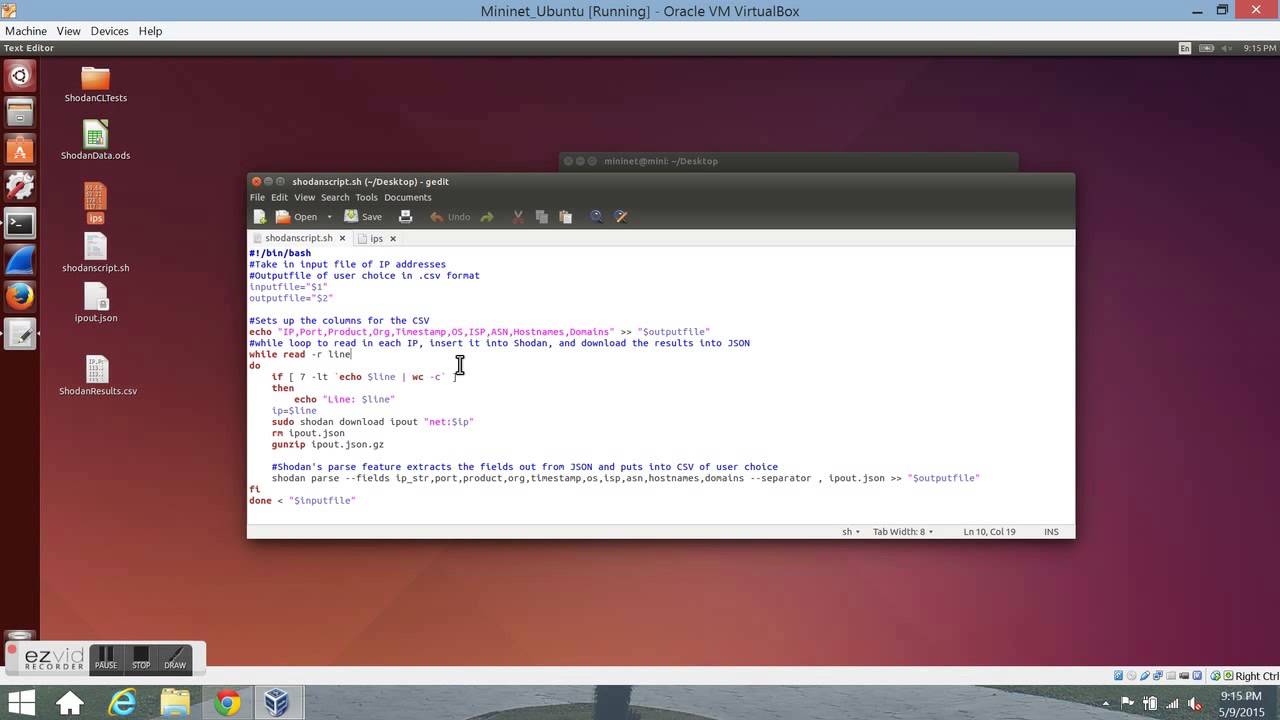Expand the recent files arrow beside Open

[329, 217]
